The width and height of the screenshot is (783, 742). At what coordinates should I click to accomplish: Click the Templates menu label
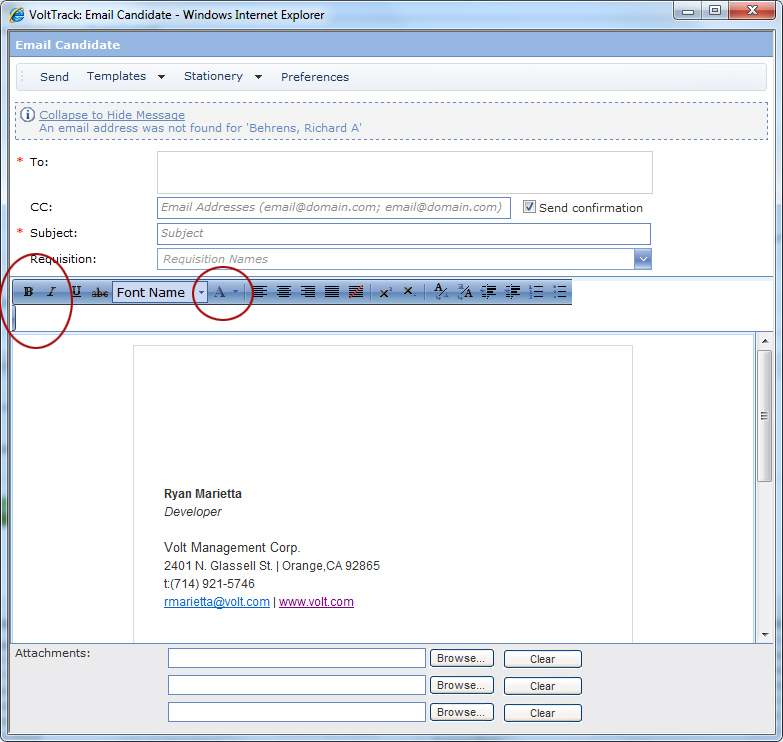[x=116, y=76]
